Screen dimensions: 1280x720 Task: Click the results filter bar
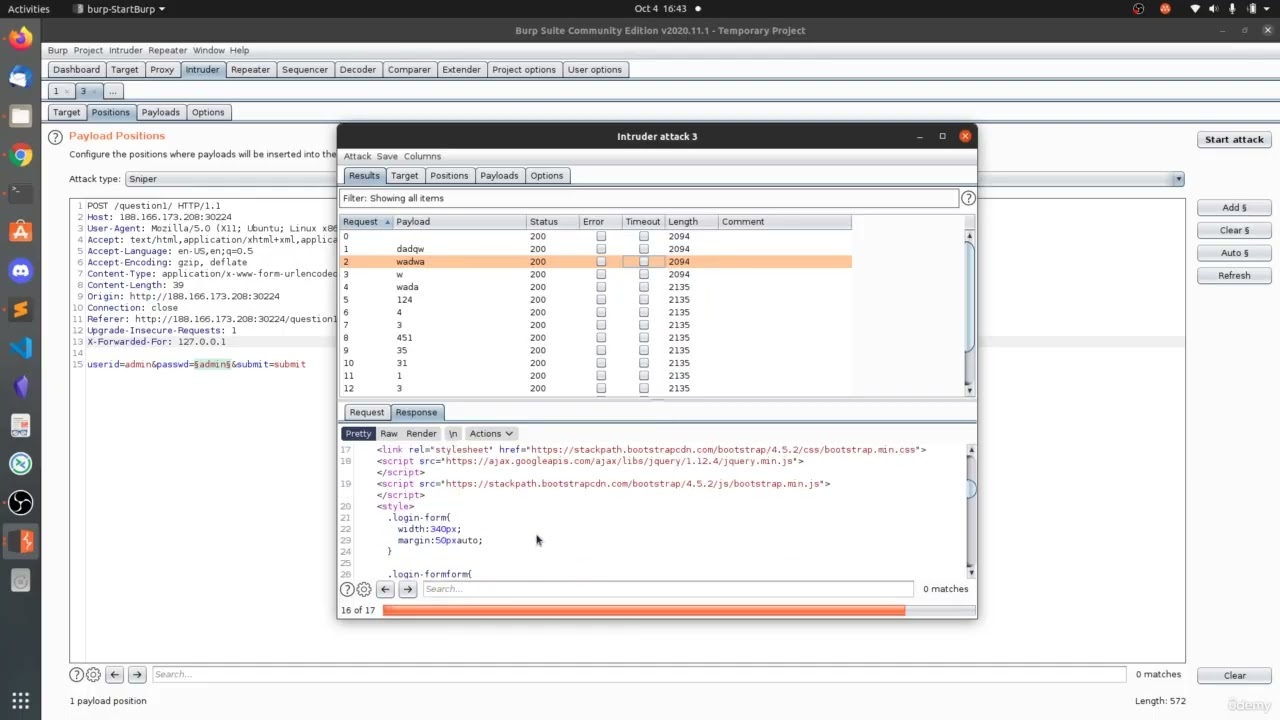[649, 198]
